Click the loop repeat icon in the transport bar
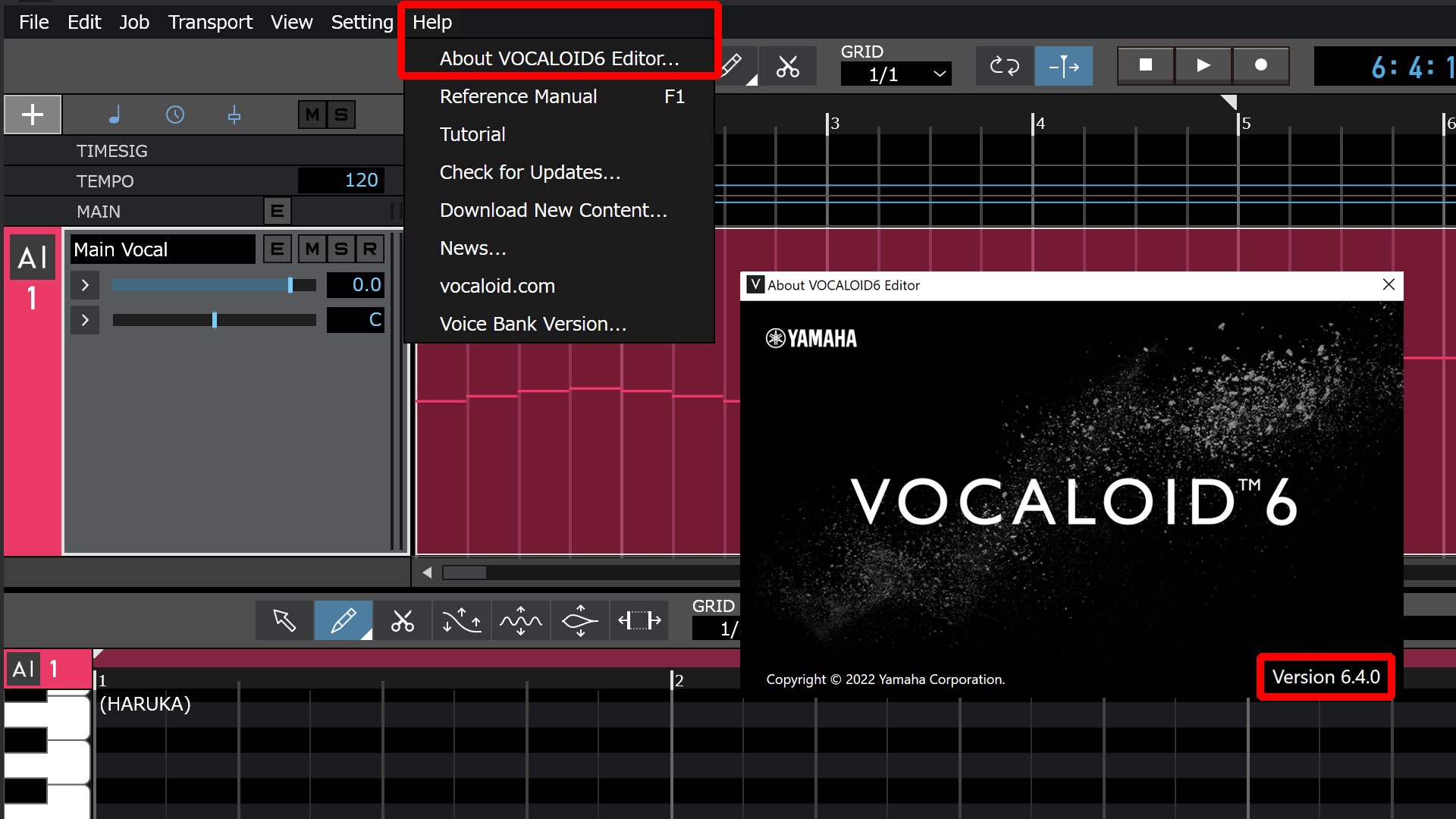This screenshot has height=819, width=1456. tap(1004, 66)
